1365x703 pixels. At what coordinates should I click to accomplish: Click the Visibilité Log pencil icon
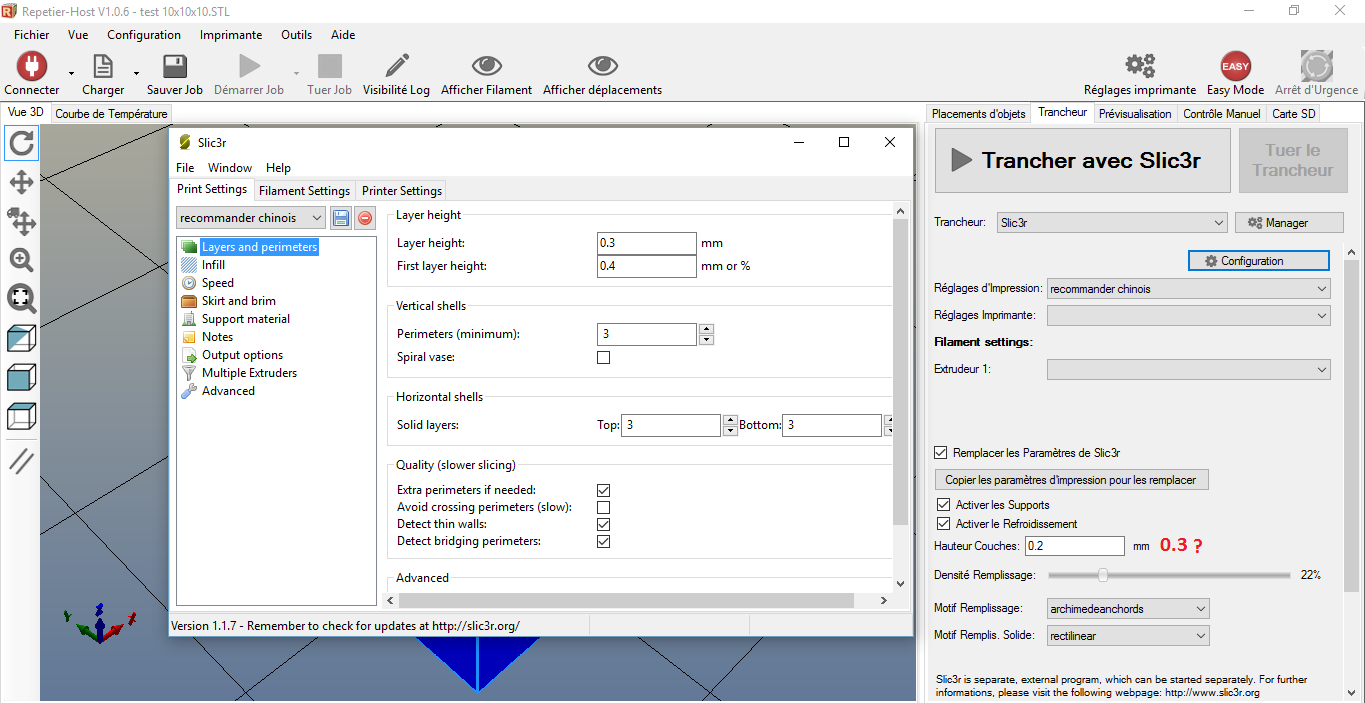[396, 66]
